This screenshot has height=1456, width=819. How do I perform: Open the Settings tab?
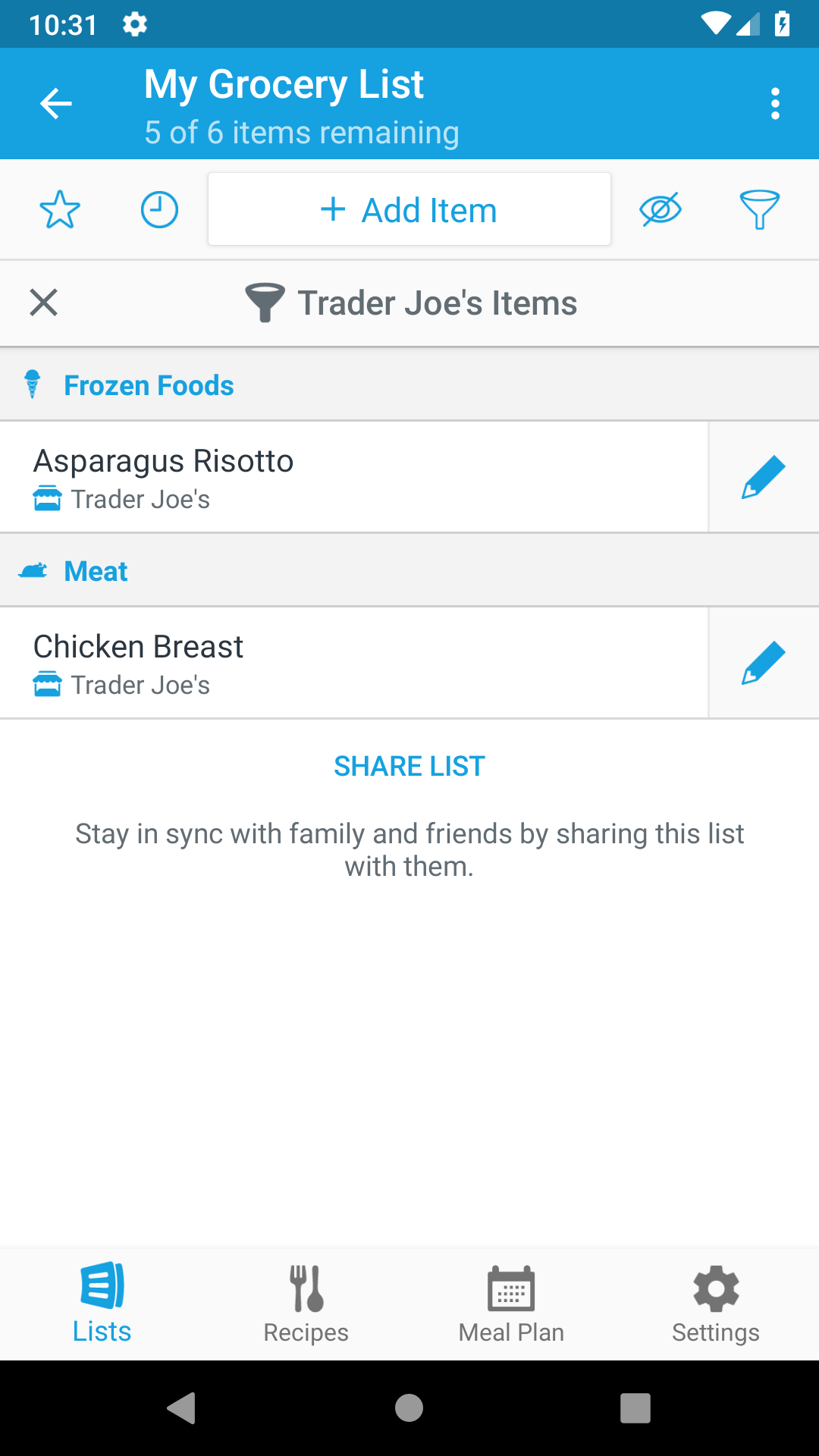pos(716,1304)
